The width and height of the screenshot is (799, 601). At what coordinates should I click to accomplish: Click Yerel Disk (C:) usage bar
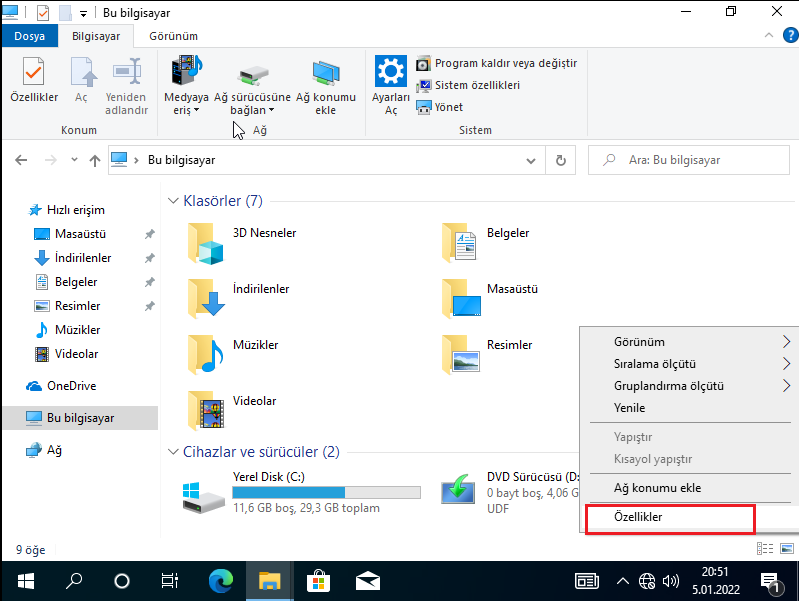click(327, 492)
